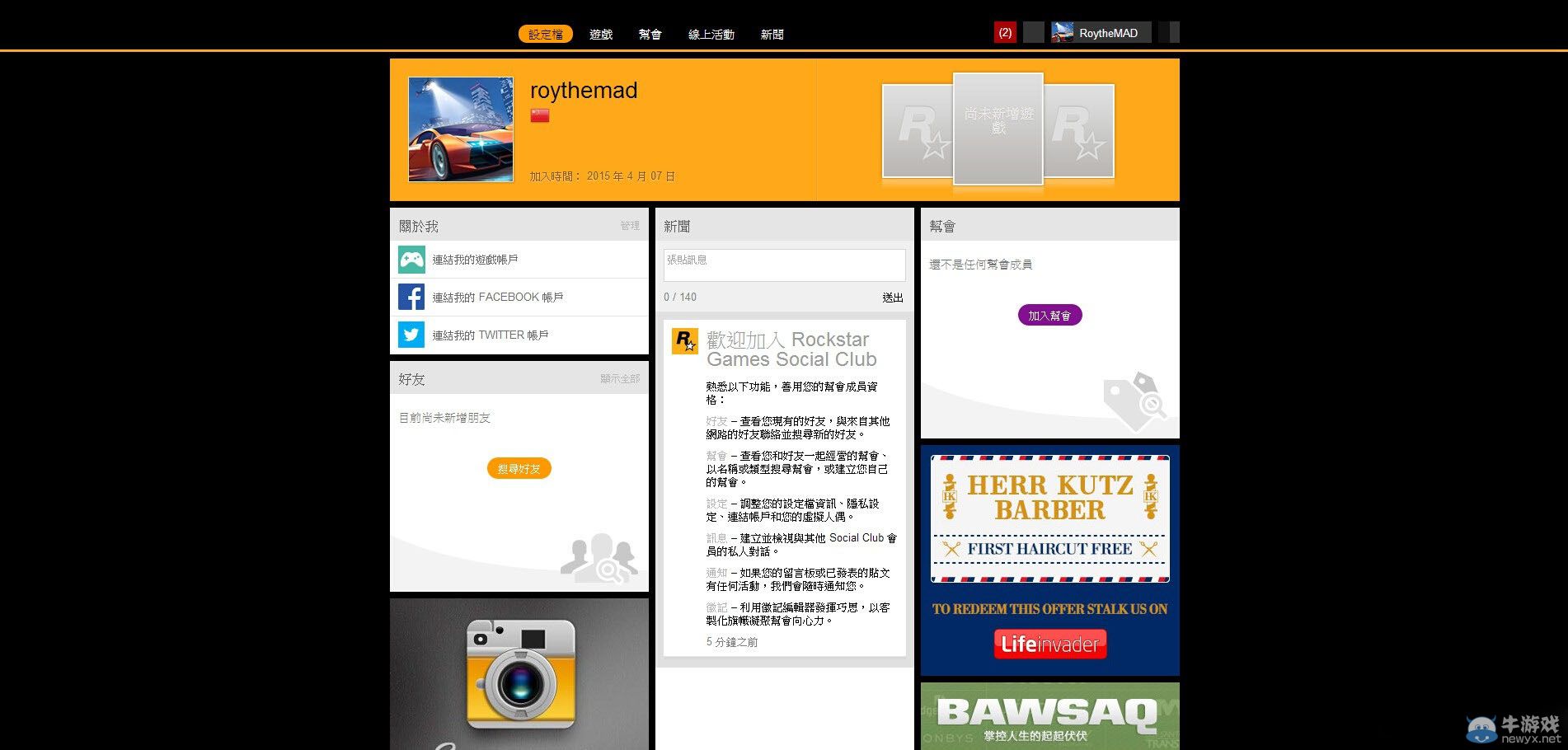Click the red Lifeinvader logo button
Screen dimensions: 1568x750
(x=1049, y=644)
